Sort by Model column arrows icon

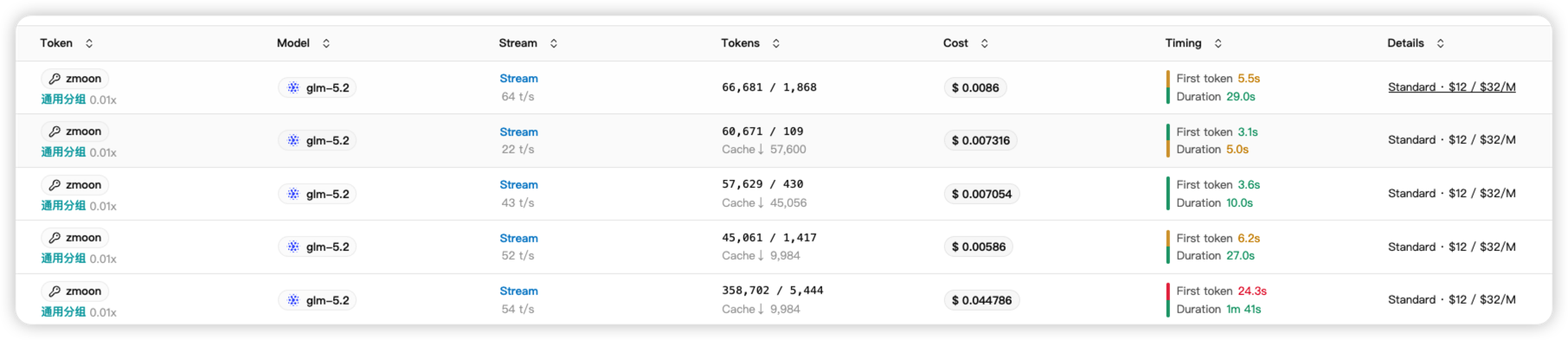coord(326,43)
